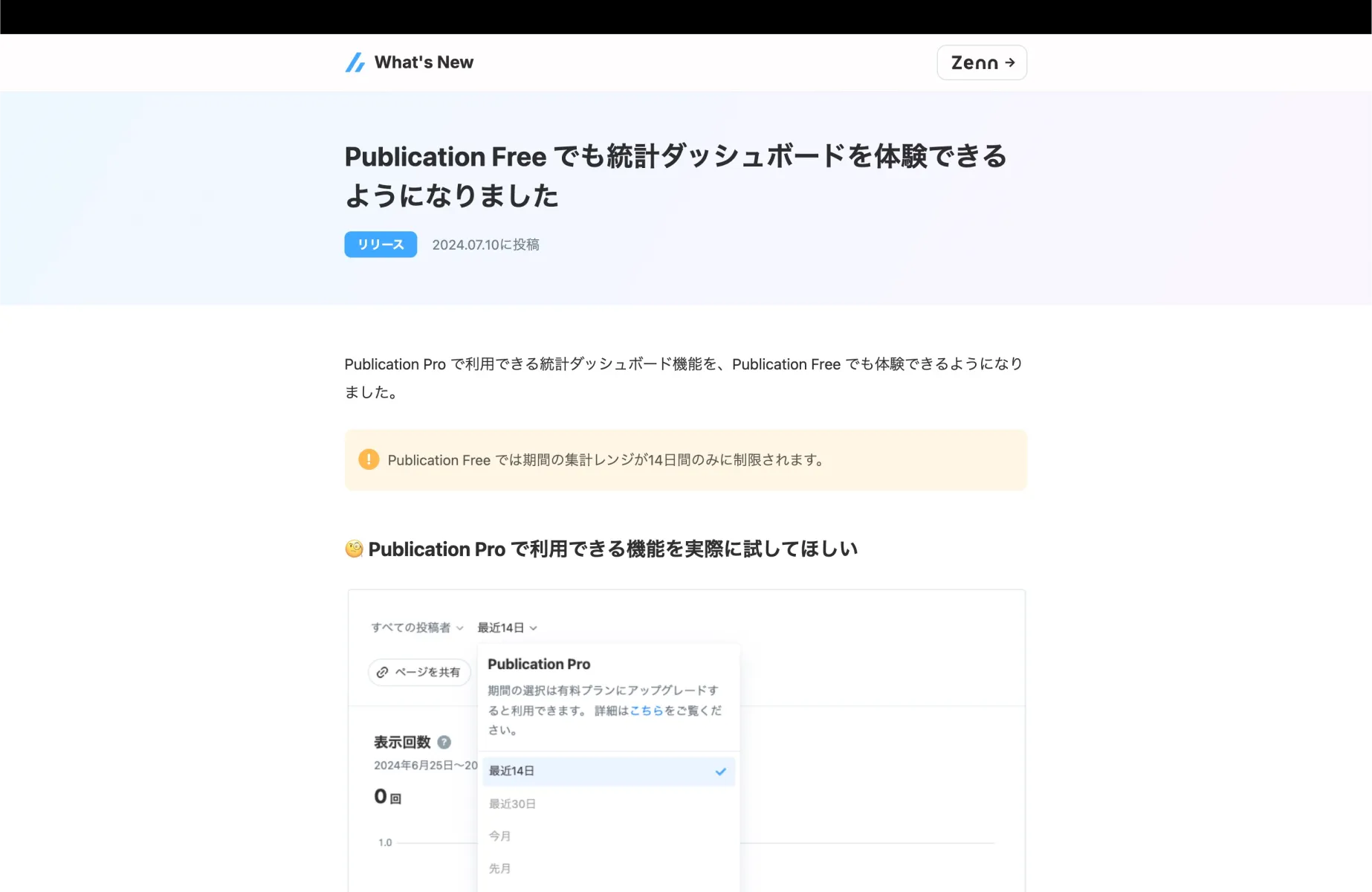Screen dimensions: 1372x892
Task: Click the 1.0 chart axis label
Action: (385, 842)
